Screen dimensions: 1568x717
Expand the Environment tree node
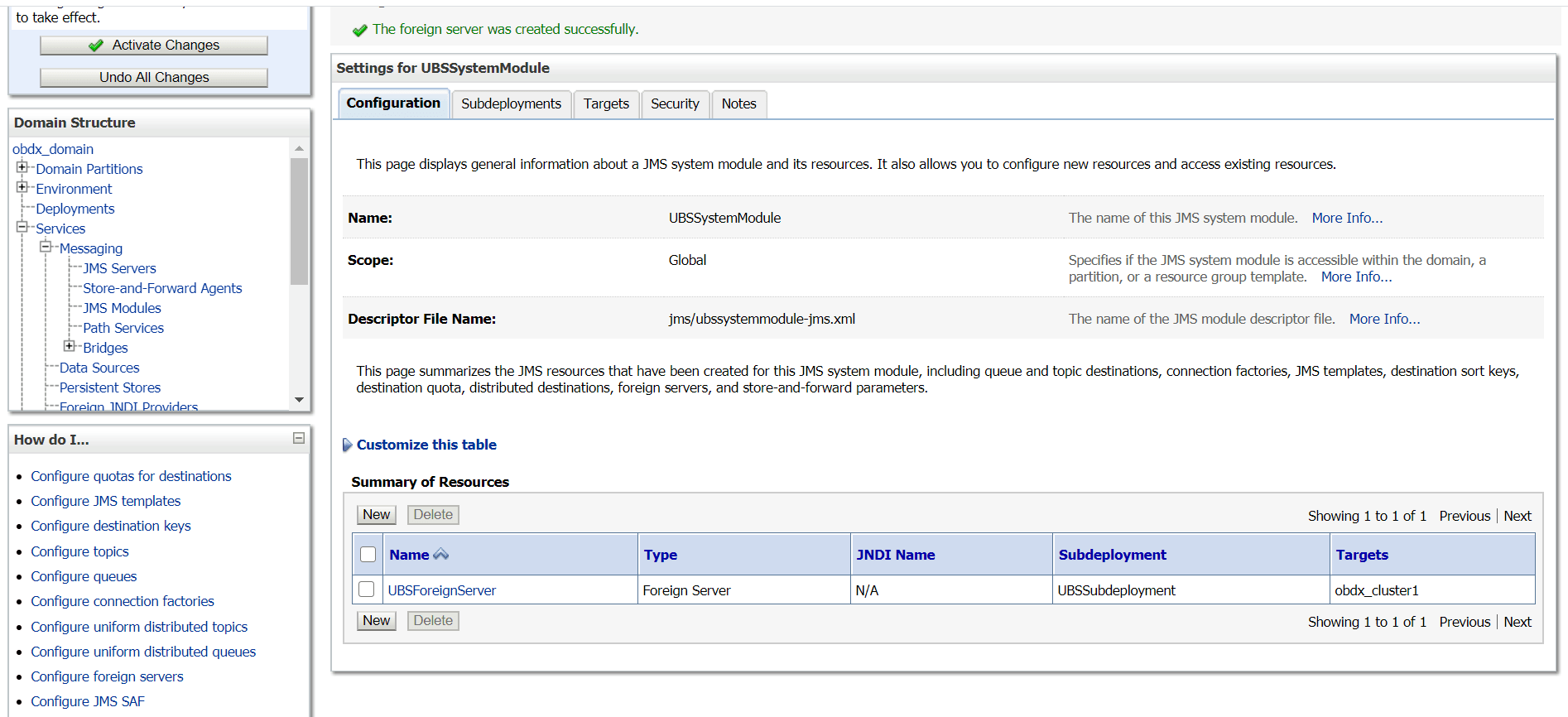coord(22,187)
